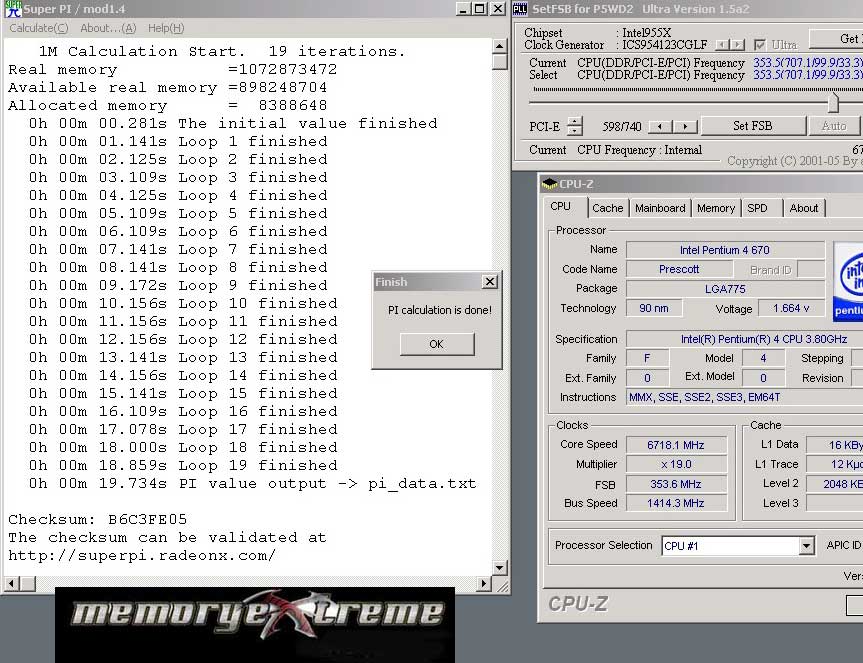Close the Finish dialog with the X

(x=489, y=282)
